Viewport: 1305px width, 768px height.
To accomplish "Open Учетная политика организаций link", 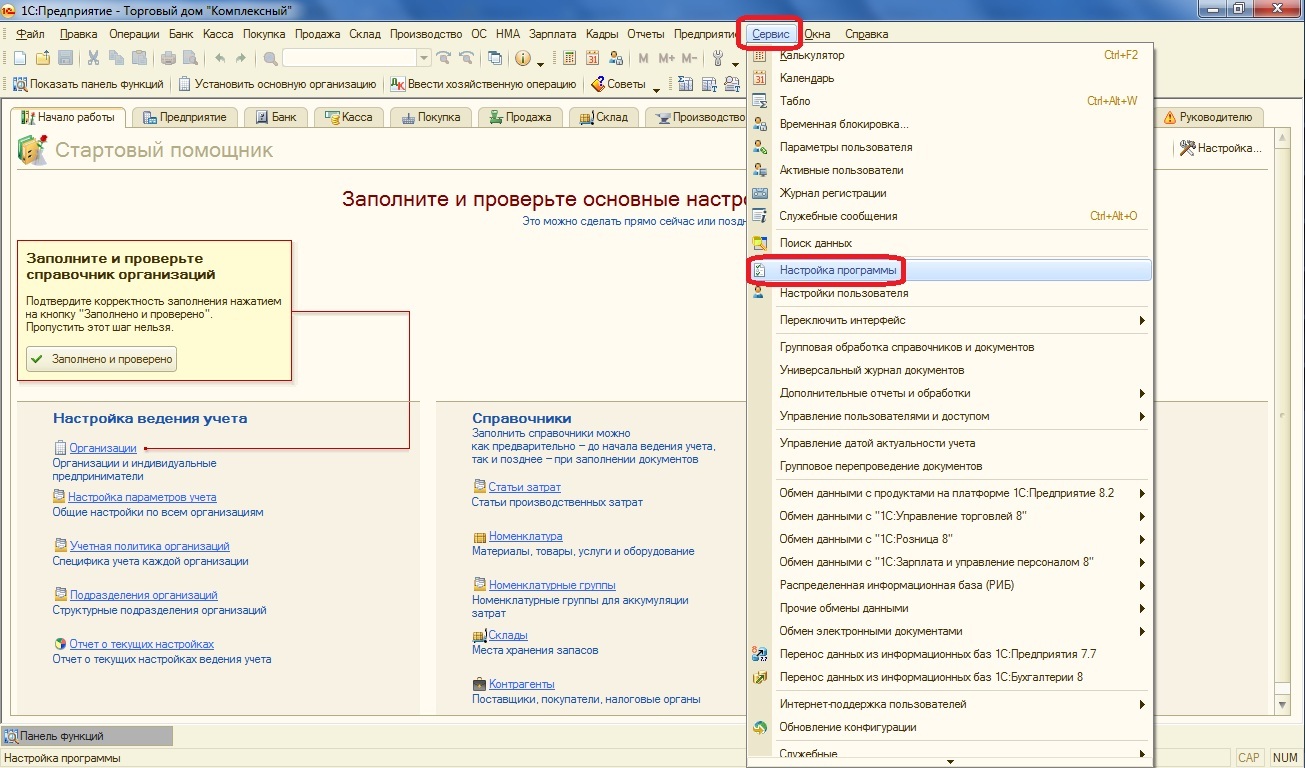I will [150, 546].
